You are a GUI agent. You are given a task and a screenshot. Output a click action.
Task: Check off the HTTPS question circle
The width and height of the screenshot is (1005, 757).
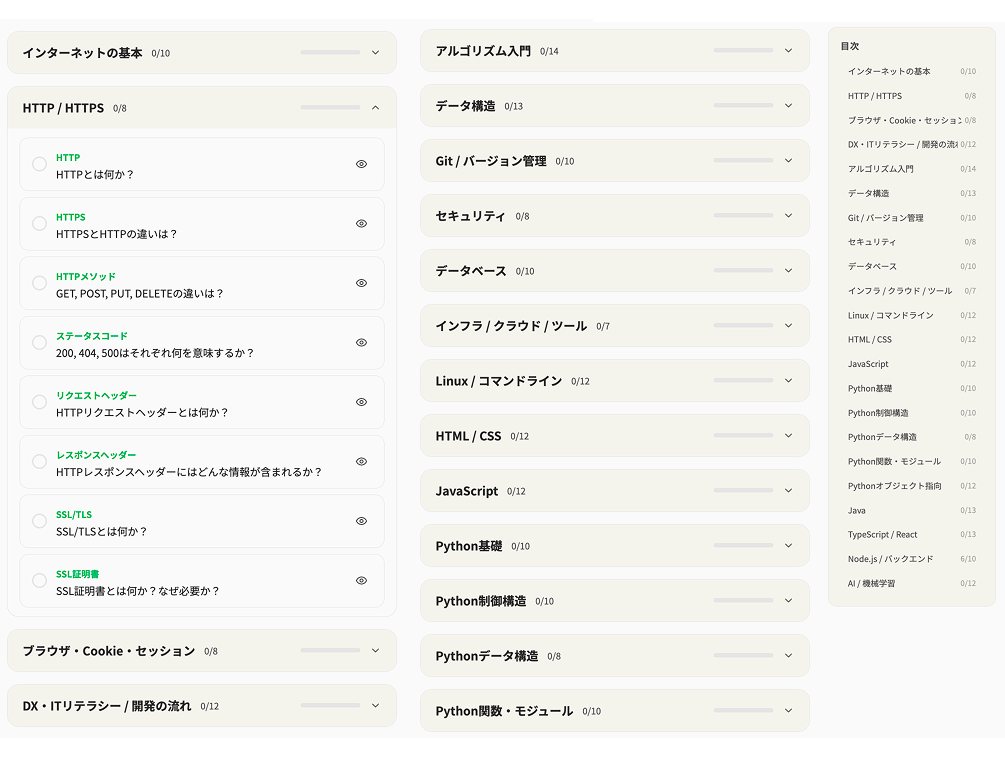point(39,223)
